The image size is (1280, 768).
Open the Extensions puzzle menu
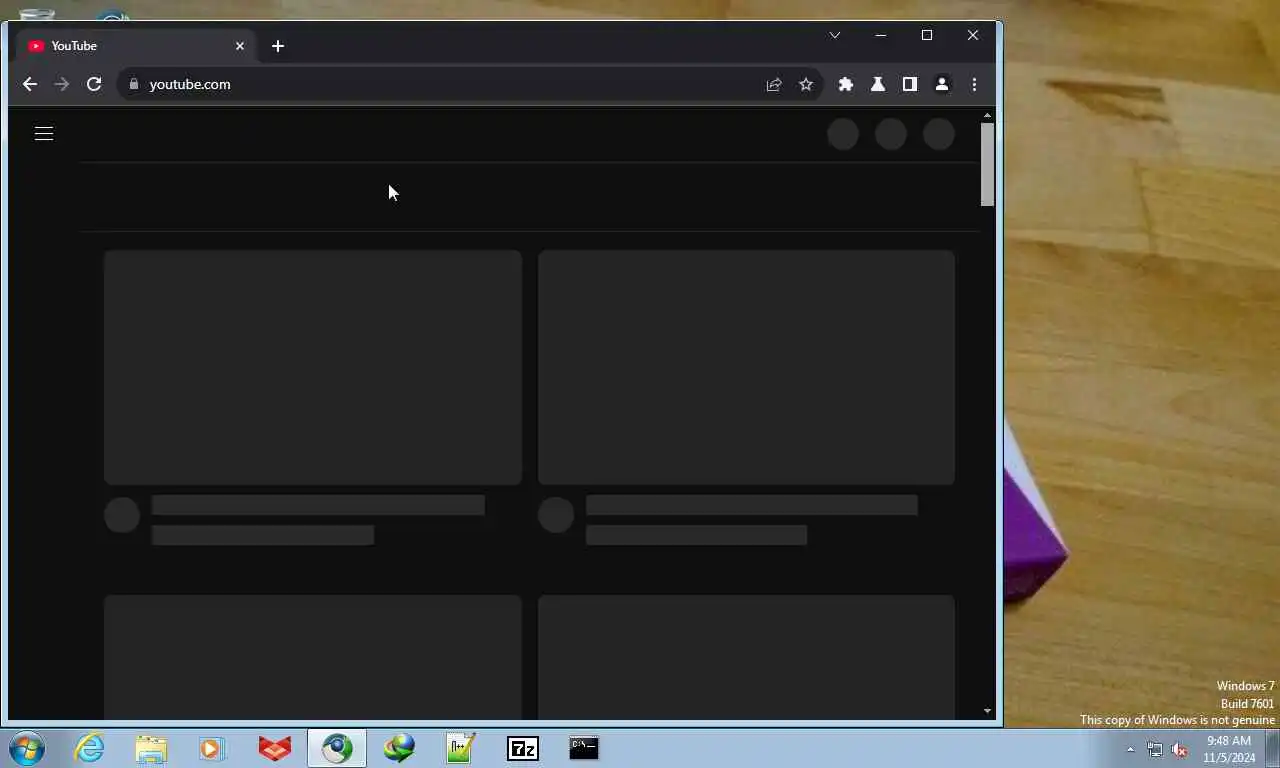[846, 84]
